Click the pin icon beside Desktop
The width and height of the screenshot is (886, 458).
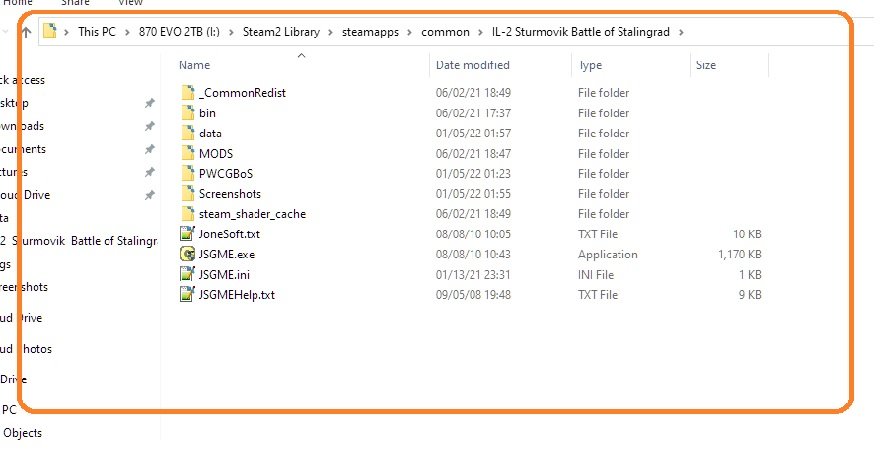click(149, 103)
